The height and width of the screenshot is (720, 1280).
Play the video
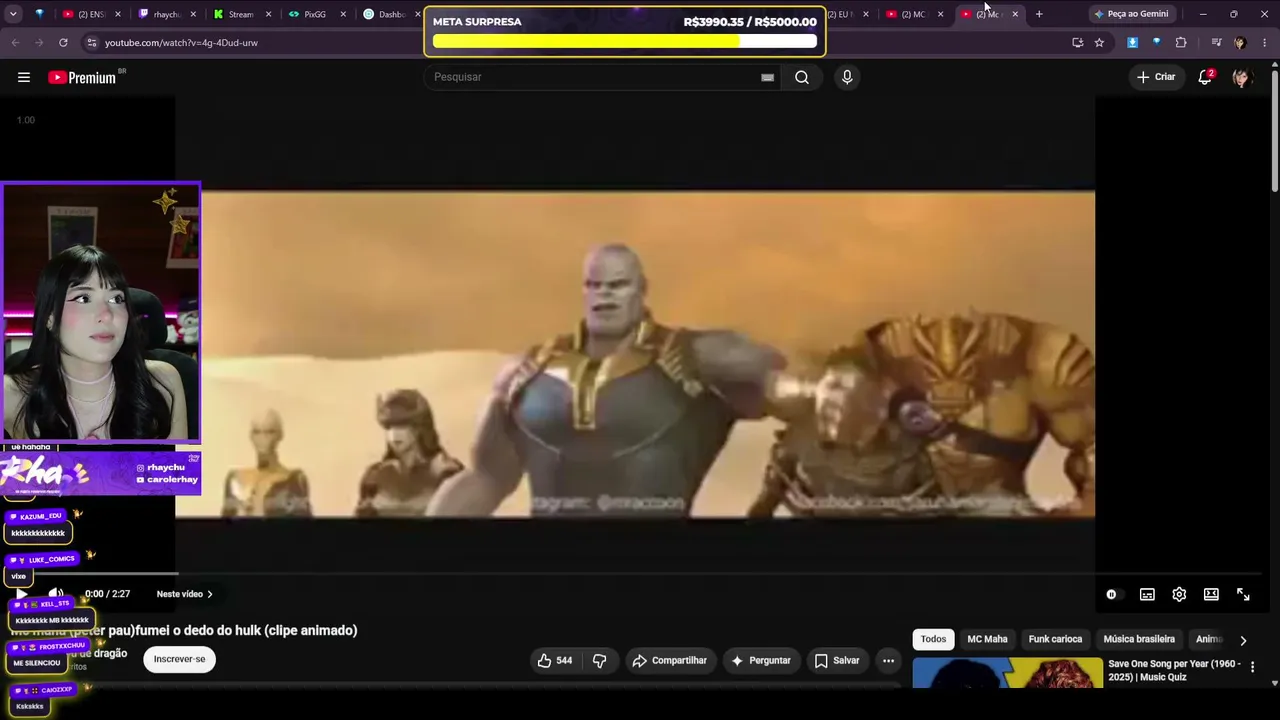pyautogui.click(x=21, y=594)
